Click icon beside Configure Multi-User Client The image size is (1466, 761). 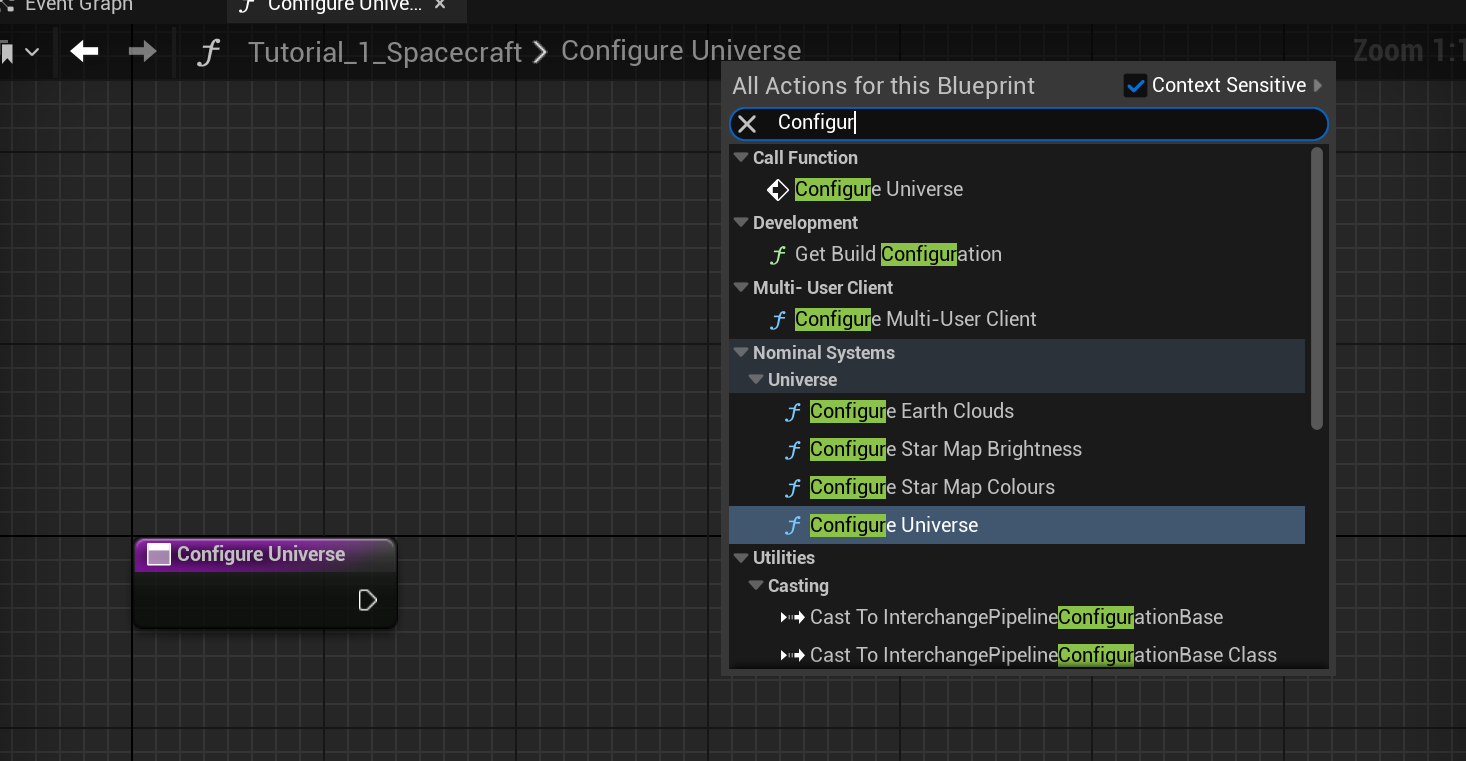(778, 320)
